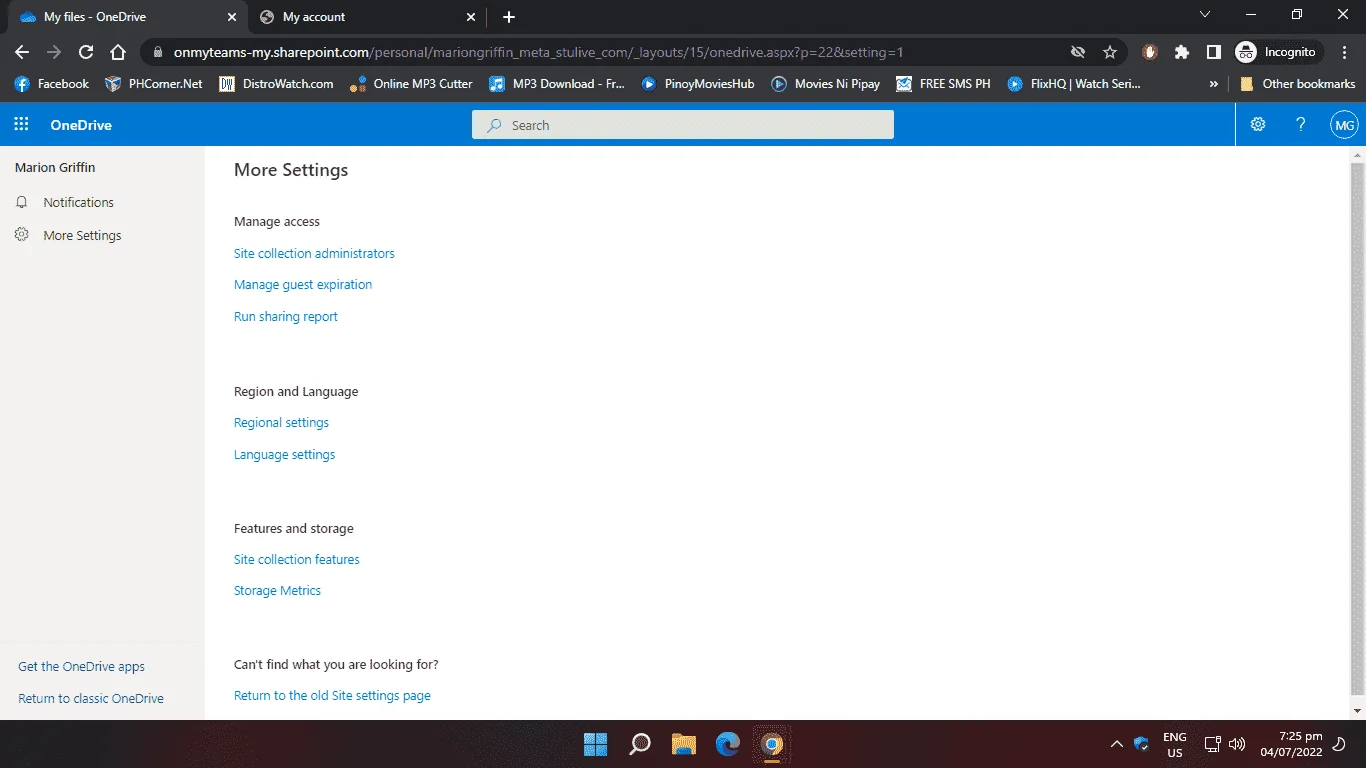Click the ENG US language indicator

[x=1175, y=744]
